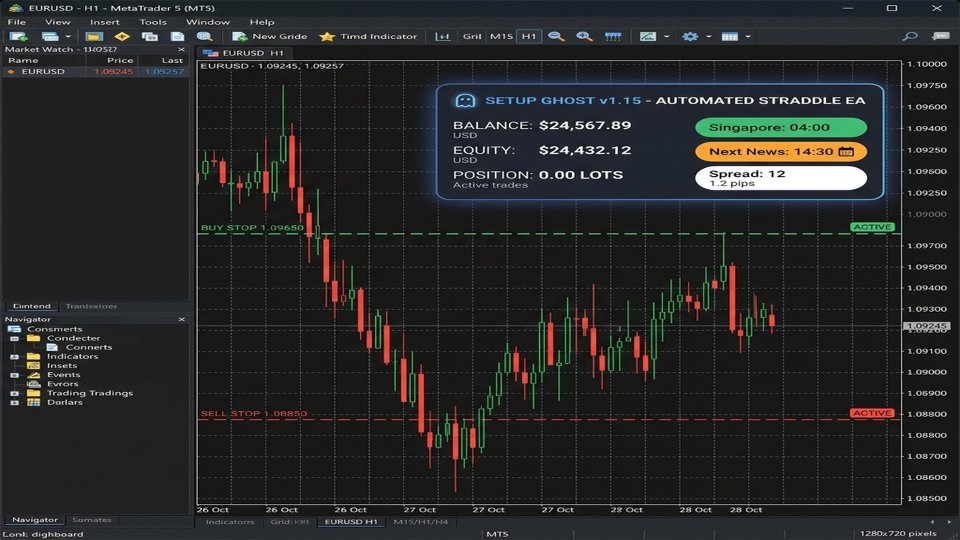Image resolution: width=960 pixels, height=540 pixels.
Task: Open the dropdown arrow beside the profiles icon
Action: pos(68,37)
